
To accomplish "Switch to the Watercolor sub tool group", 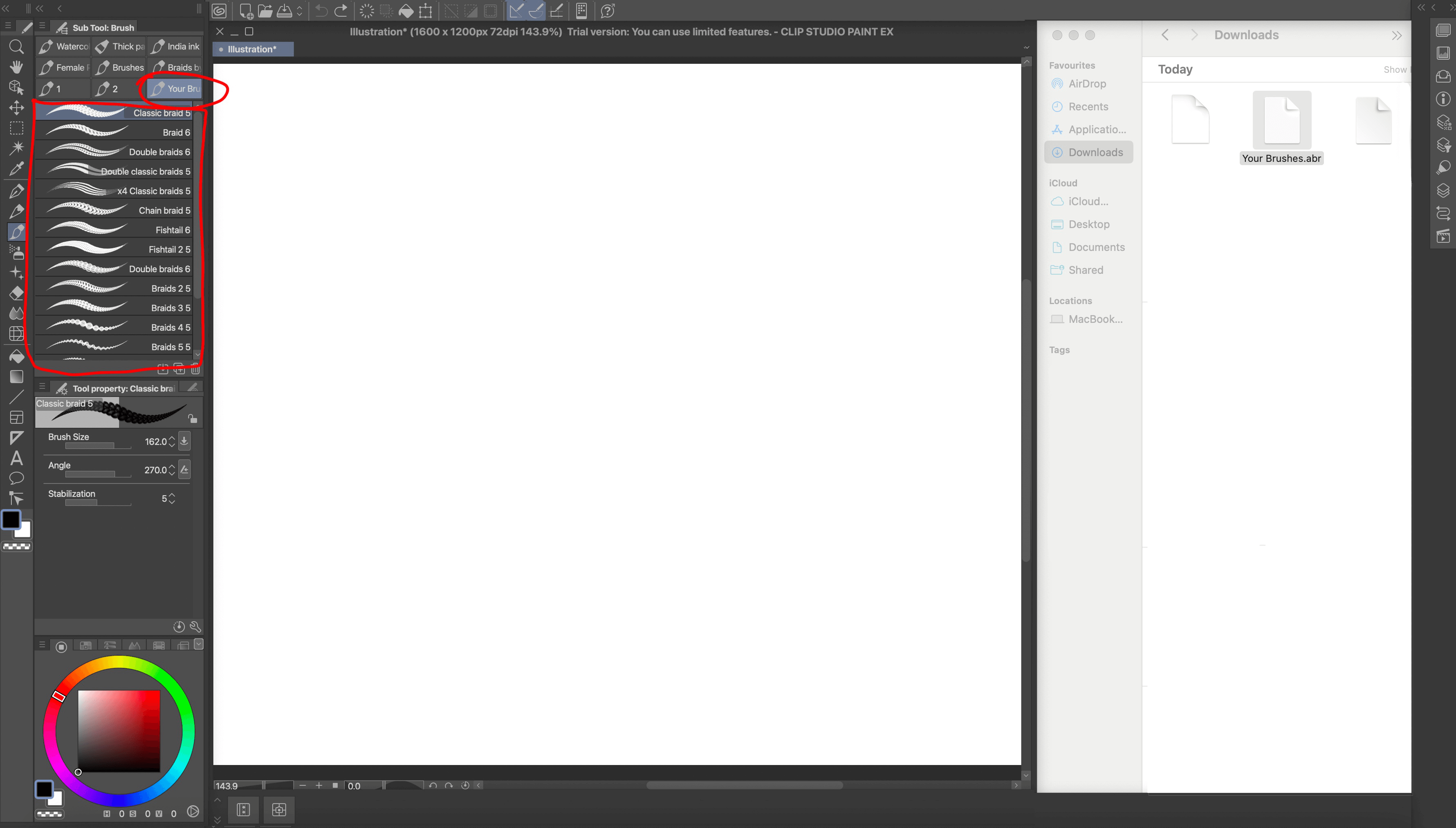I will [x=63, y=47].
